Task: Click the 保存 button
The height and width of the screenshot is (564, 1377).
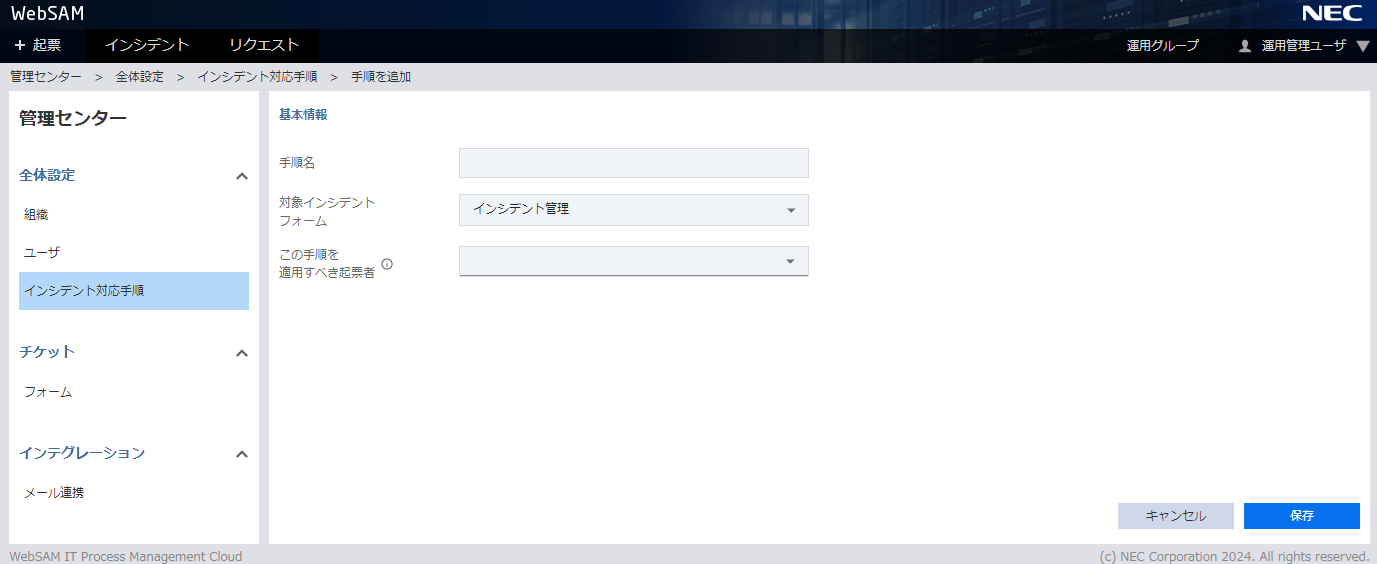Action: click(1301, 516)
